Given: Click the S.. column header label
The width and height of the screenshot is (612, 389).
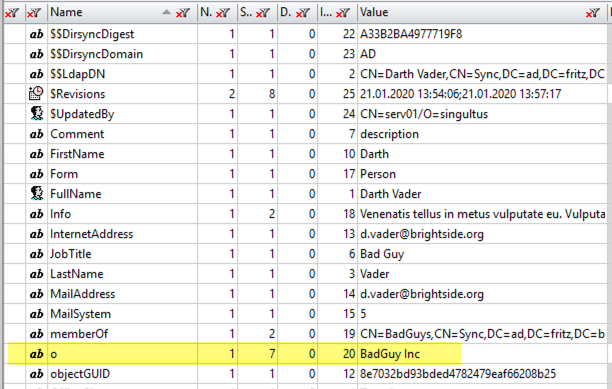Looking at the screenshot, I should point(246,12).
